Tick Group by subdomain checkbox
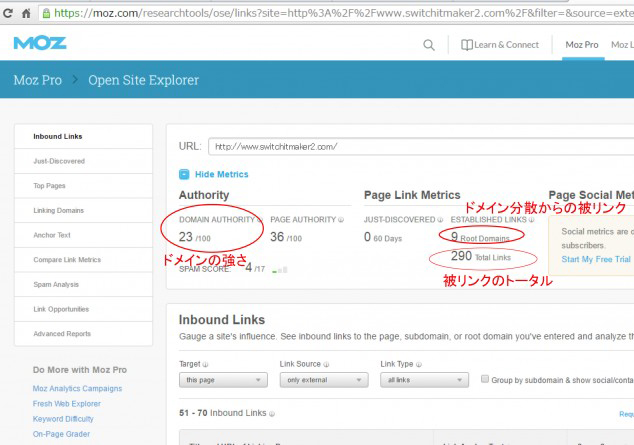This screenshot has height=445, width=634. click(x=484, y=379)
